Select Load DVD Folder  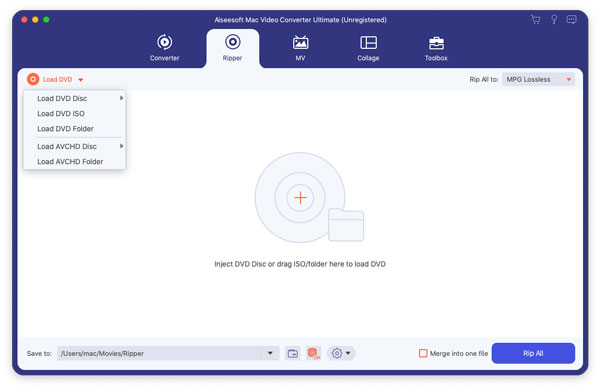click(x=75, y=129)
